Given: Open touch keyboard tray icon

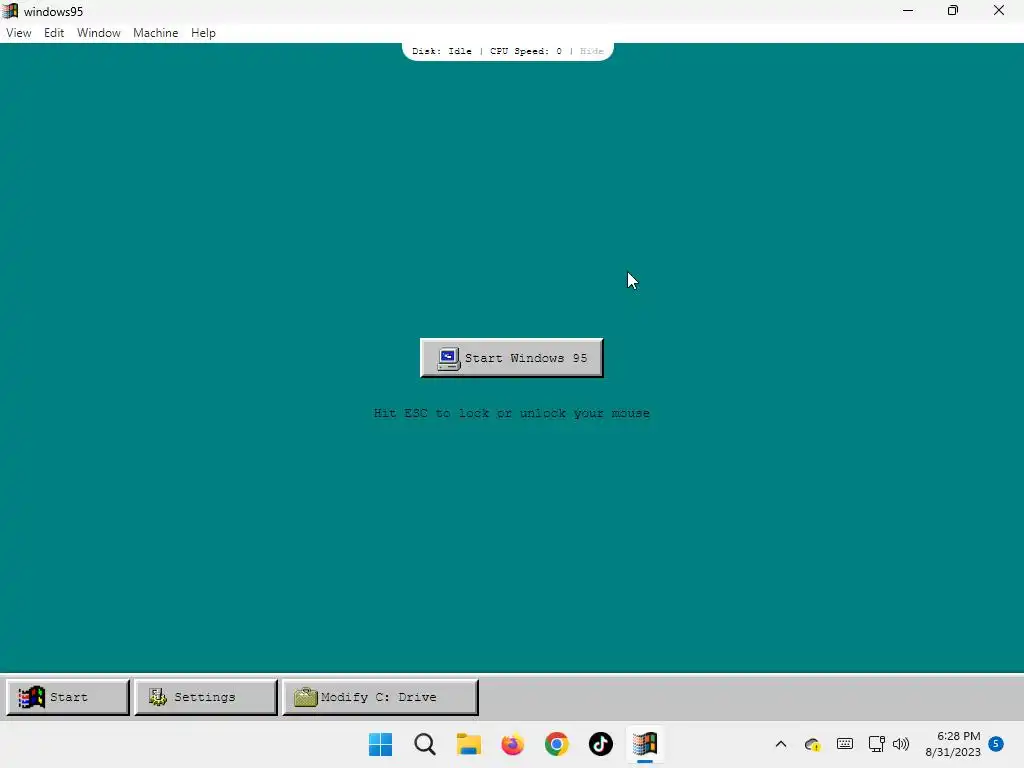Looking at the screenshot, I should [x=844, y=744].
